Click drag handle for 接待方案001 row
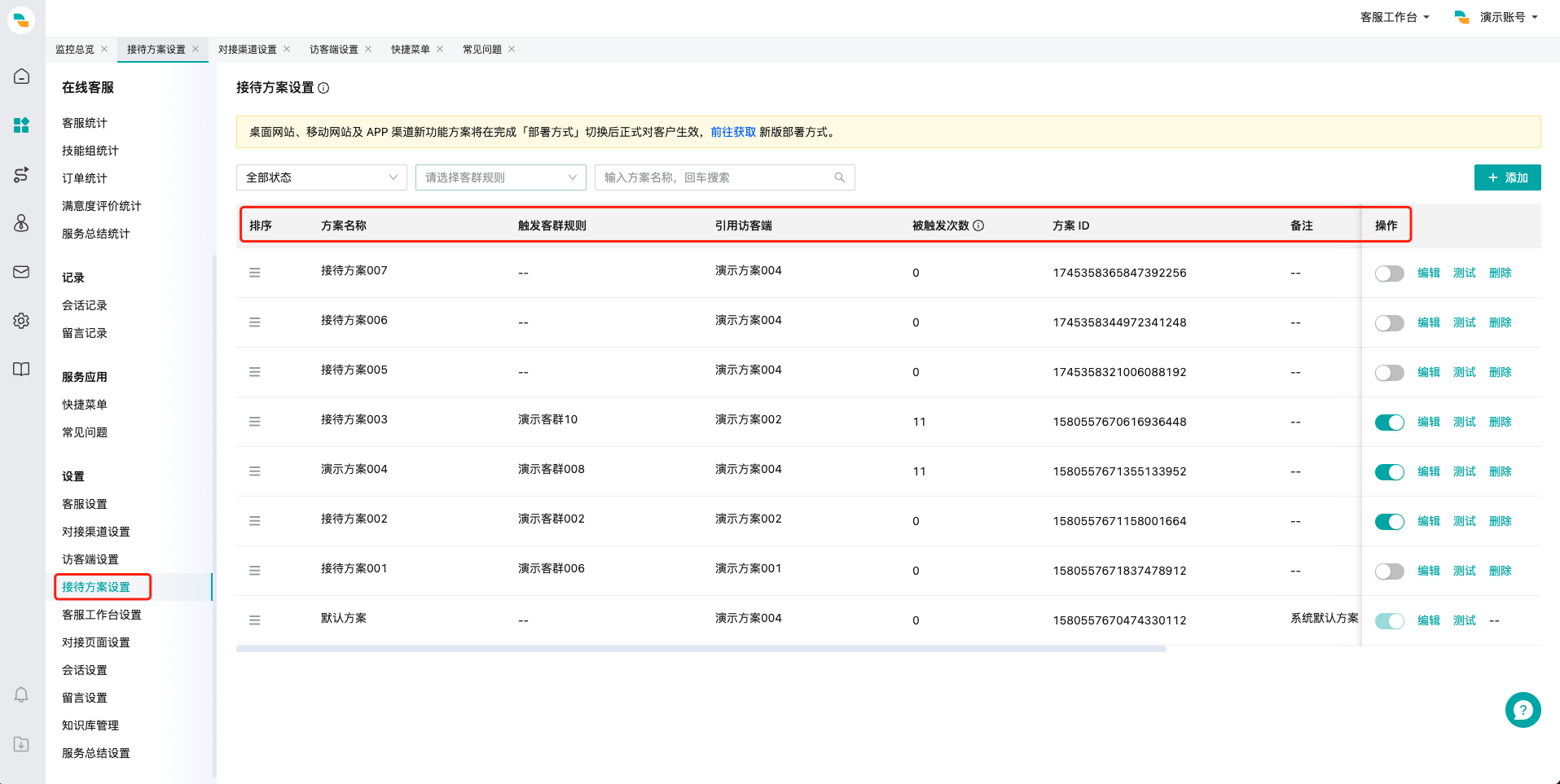This screenshot has height=784, width=1560. click(x=255, y=571)
